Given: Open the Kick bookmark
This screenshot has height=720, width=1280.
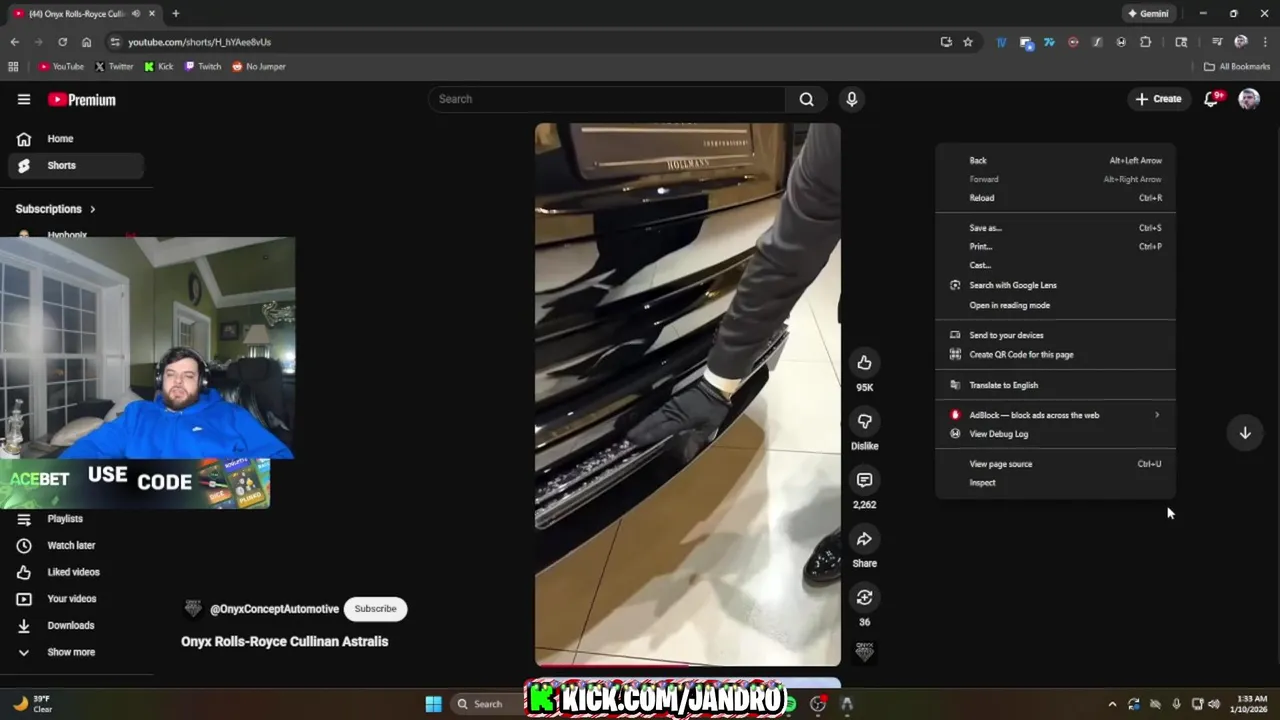Looking at the screenshot, I should pos(159,67).
